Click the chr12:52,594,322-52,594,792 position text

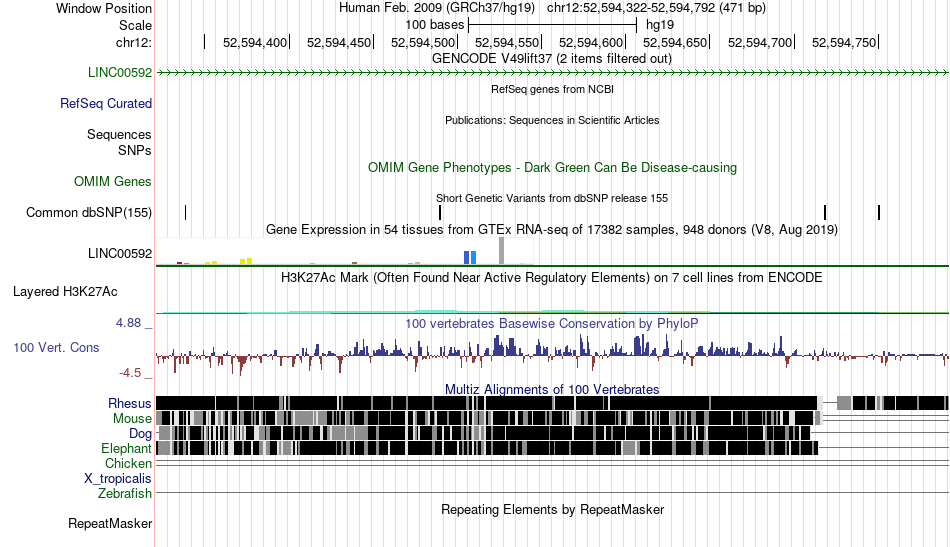tap(656, 8)
